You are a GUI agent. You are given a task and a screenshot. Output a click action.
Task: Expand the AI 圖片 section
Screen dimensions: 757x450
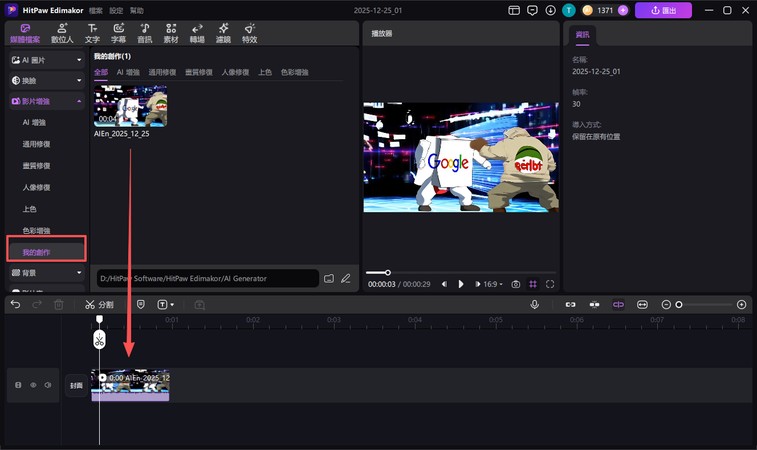coord(46,60)
